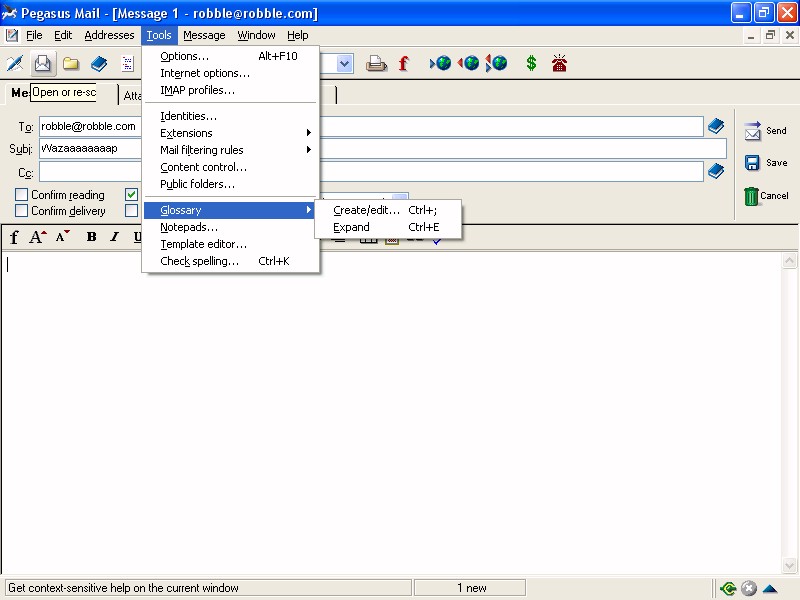Choose Internet options… menu entry
This screenshot has width=800, height=600.
231,73
